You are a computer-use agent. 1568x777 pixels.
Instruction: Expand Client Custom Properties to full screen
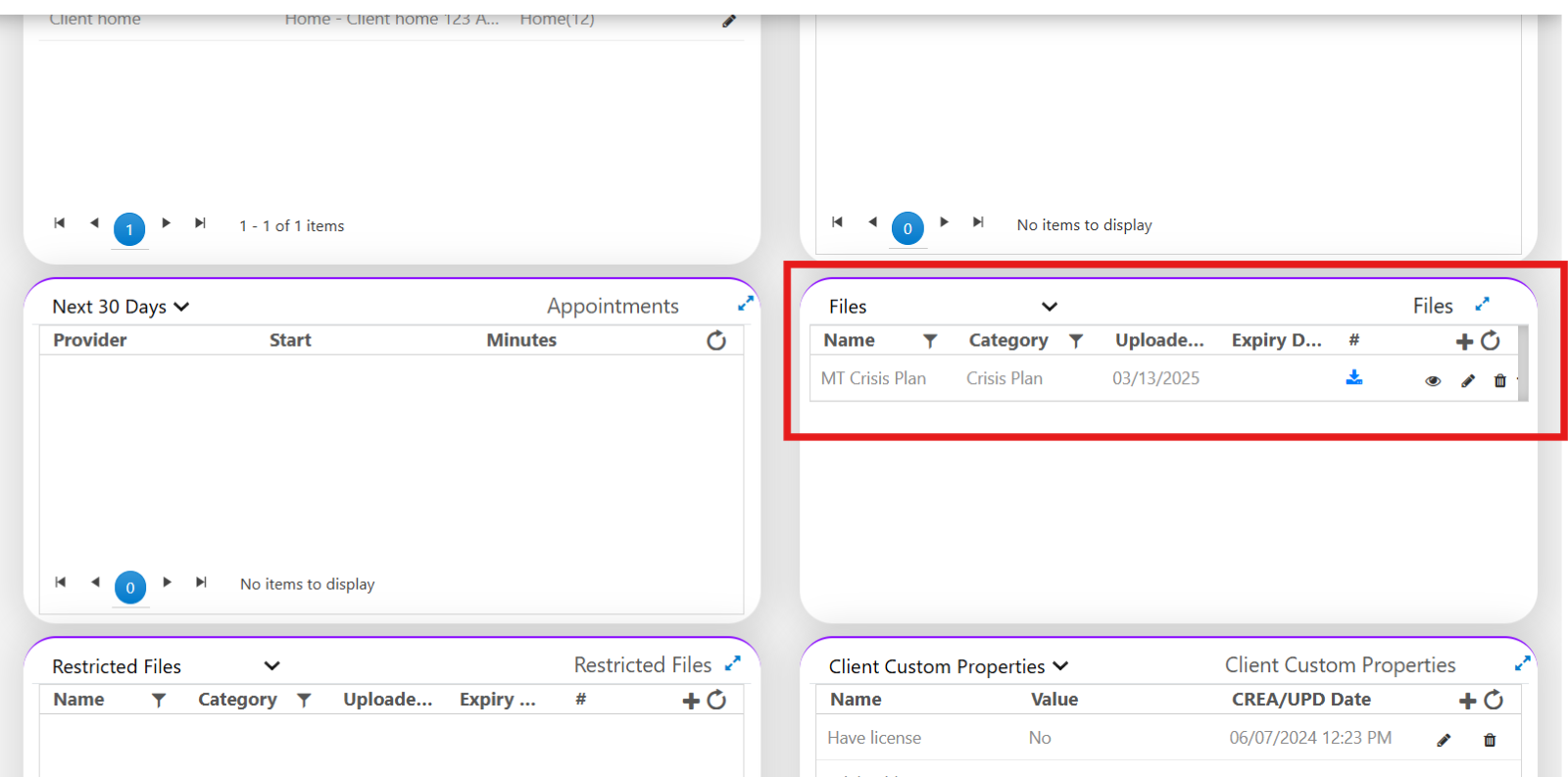[1523, 663]
